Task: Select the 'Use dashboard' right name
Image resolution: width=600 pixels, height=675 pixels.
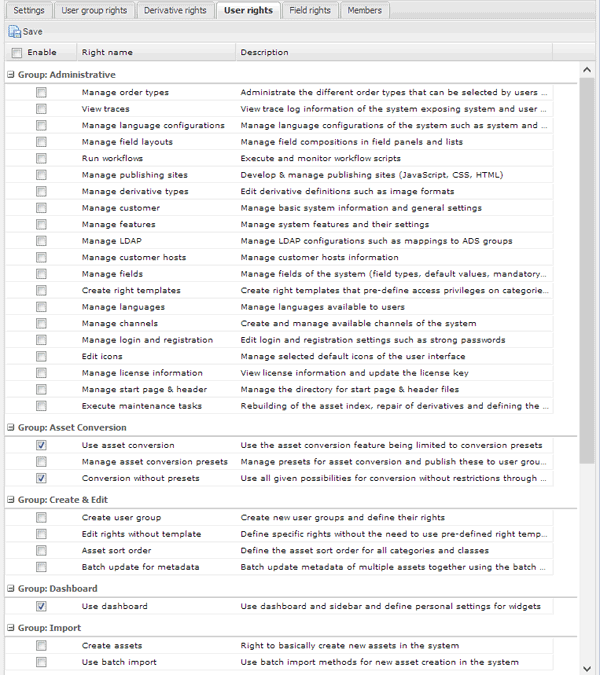Action: click(x=114, y=607)
